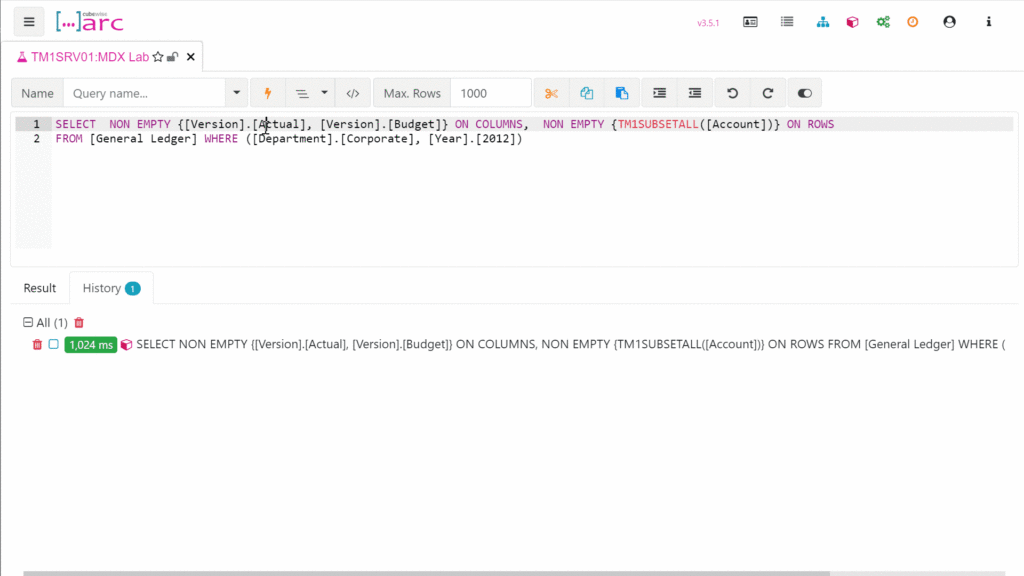Viewport: 1024px width, 576px height.
Task: Click the undo arrow in toolbar
Action: (x=733, y=93)
